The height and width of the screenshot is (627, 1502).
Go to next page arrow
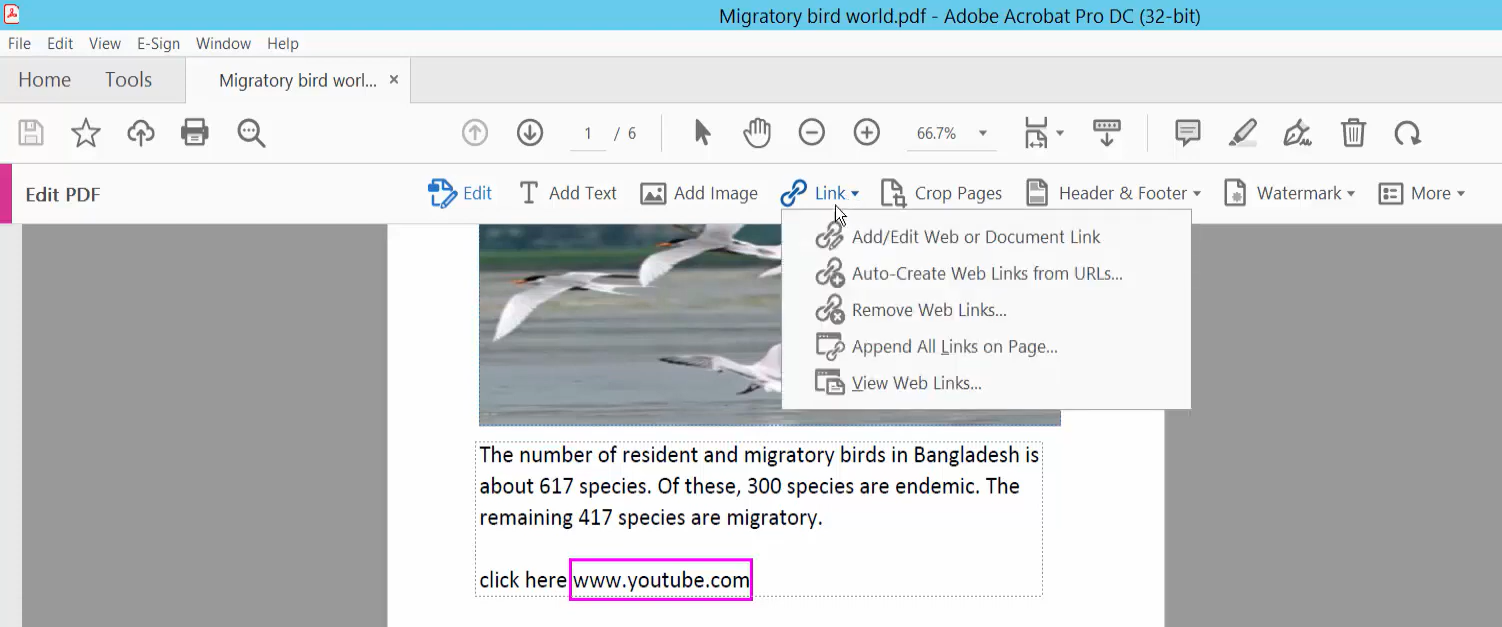click(530, 133)
